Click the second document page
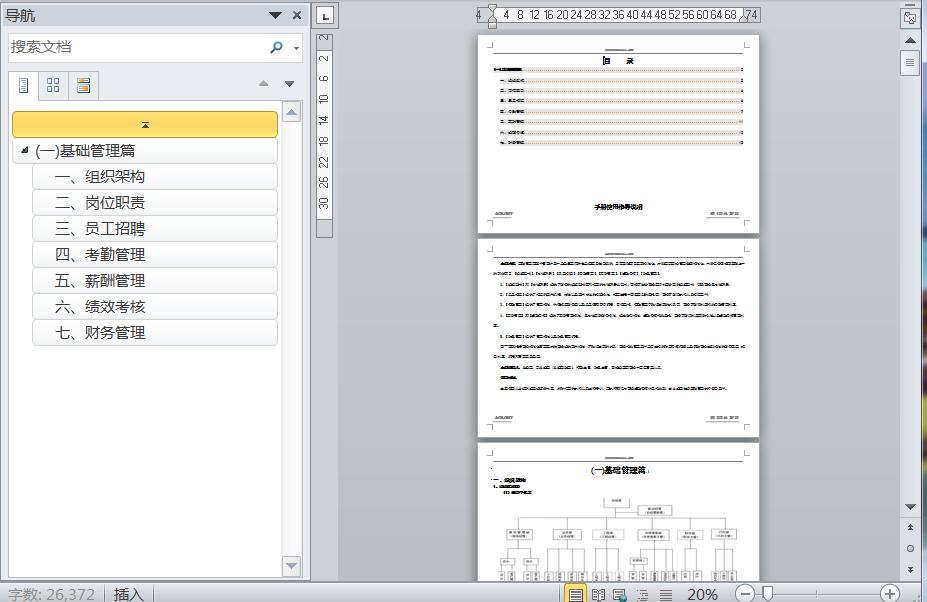 pyautogui.click(x=618, y=338)
